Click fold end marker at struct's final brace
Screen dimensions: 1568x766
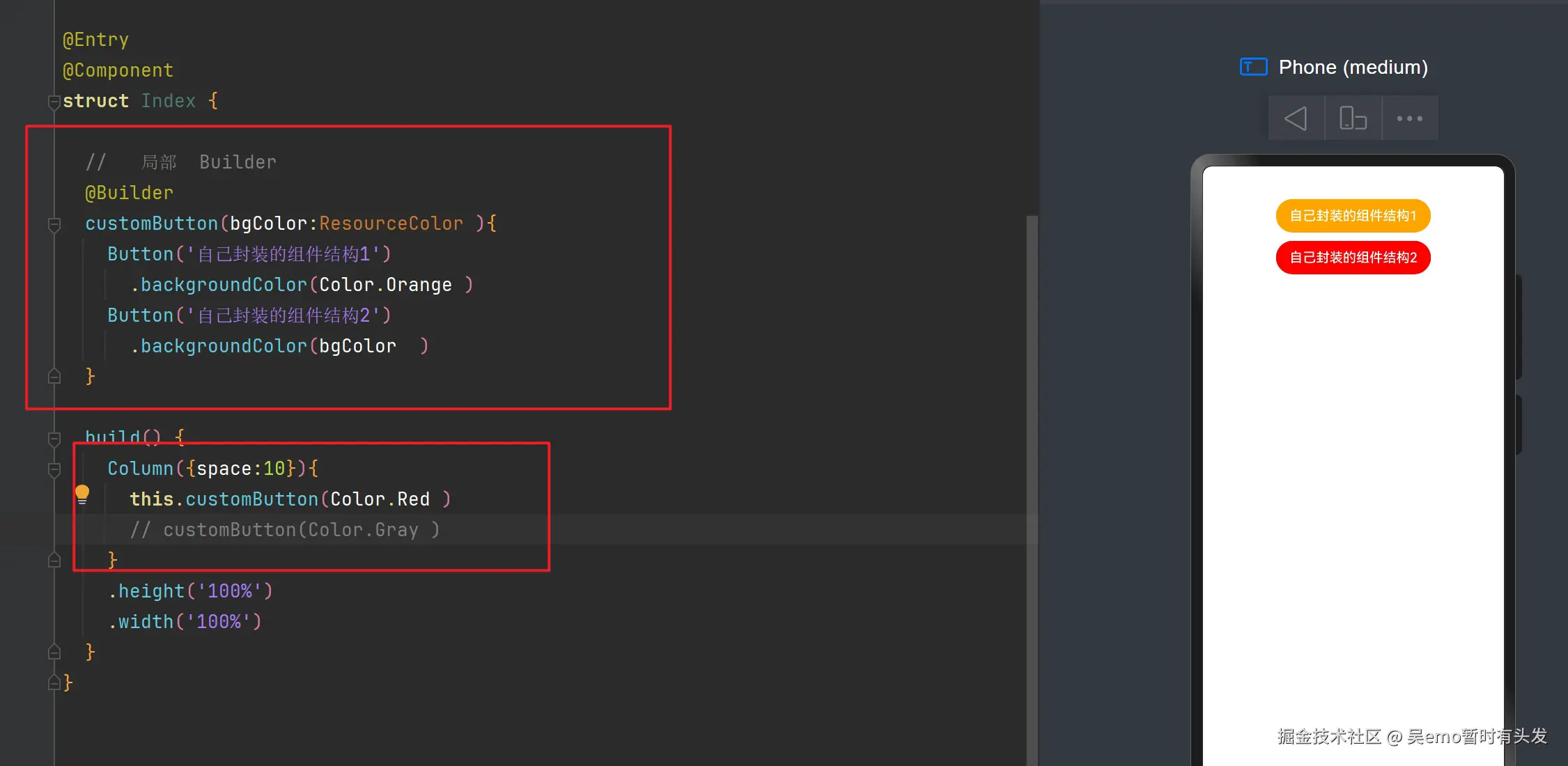point(54,682)
